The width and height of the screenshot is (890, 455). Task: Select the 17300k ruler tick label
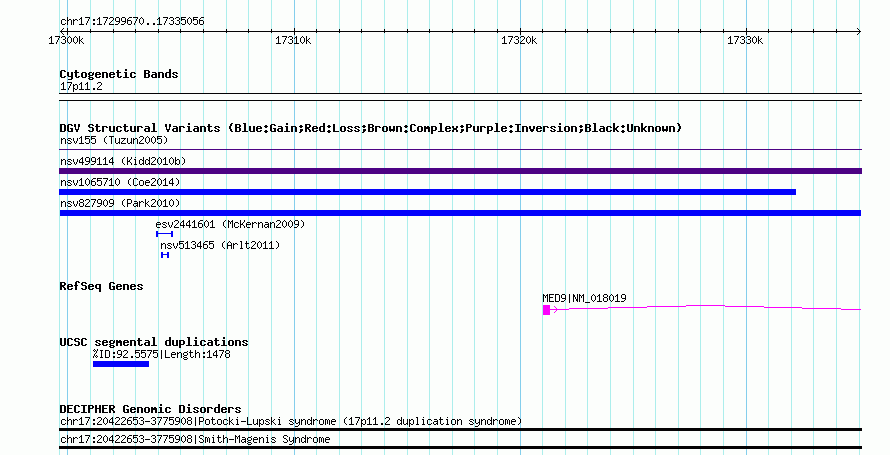coord(66,40)
